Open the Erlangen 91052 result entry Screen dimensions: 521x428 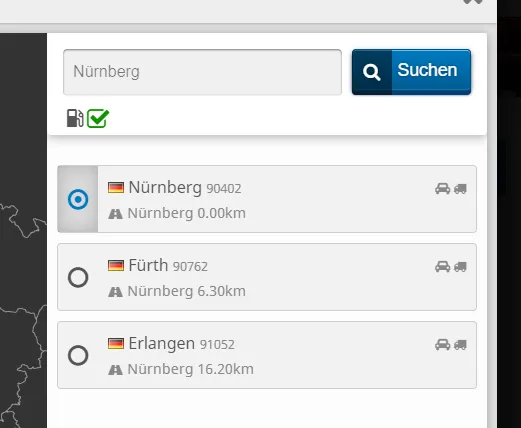click(x=267, y=355)
